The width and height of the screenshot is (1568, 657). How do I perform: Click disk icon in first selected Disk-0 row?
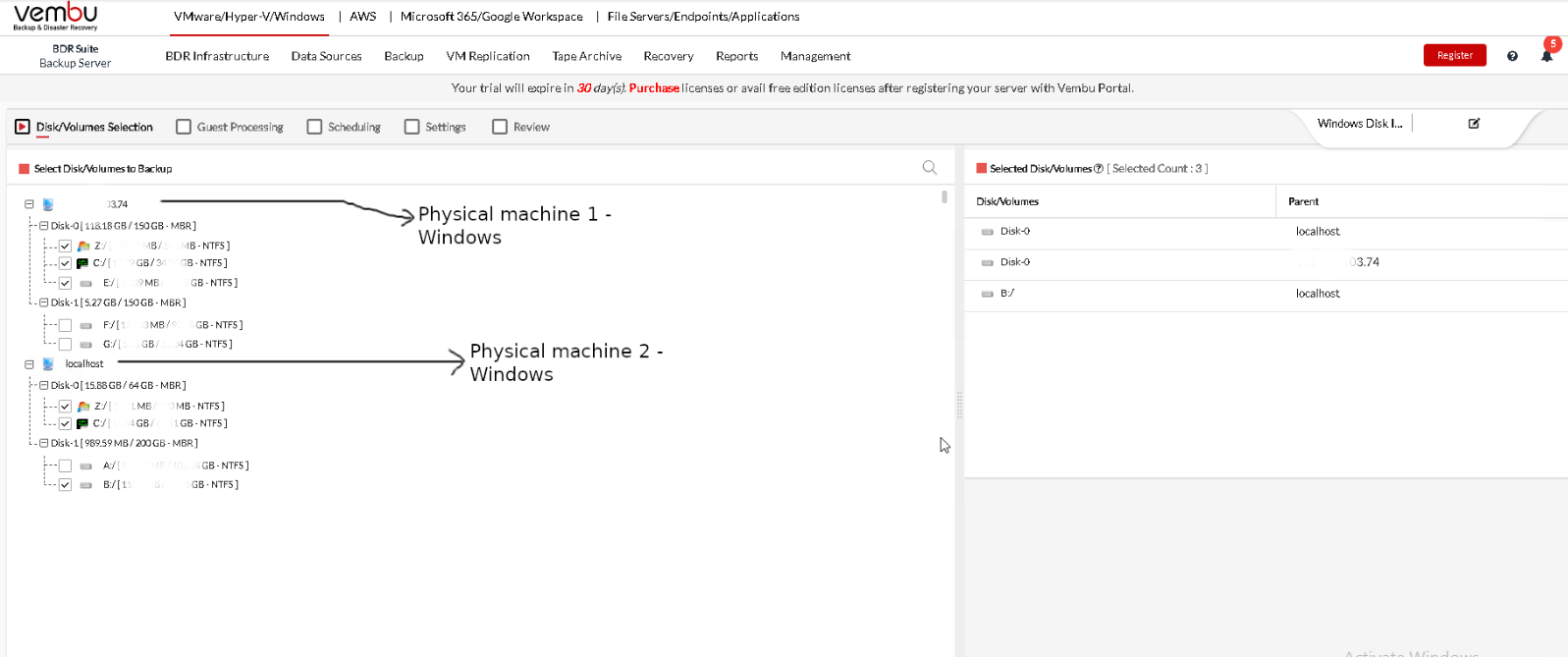(x=988, y=232)
